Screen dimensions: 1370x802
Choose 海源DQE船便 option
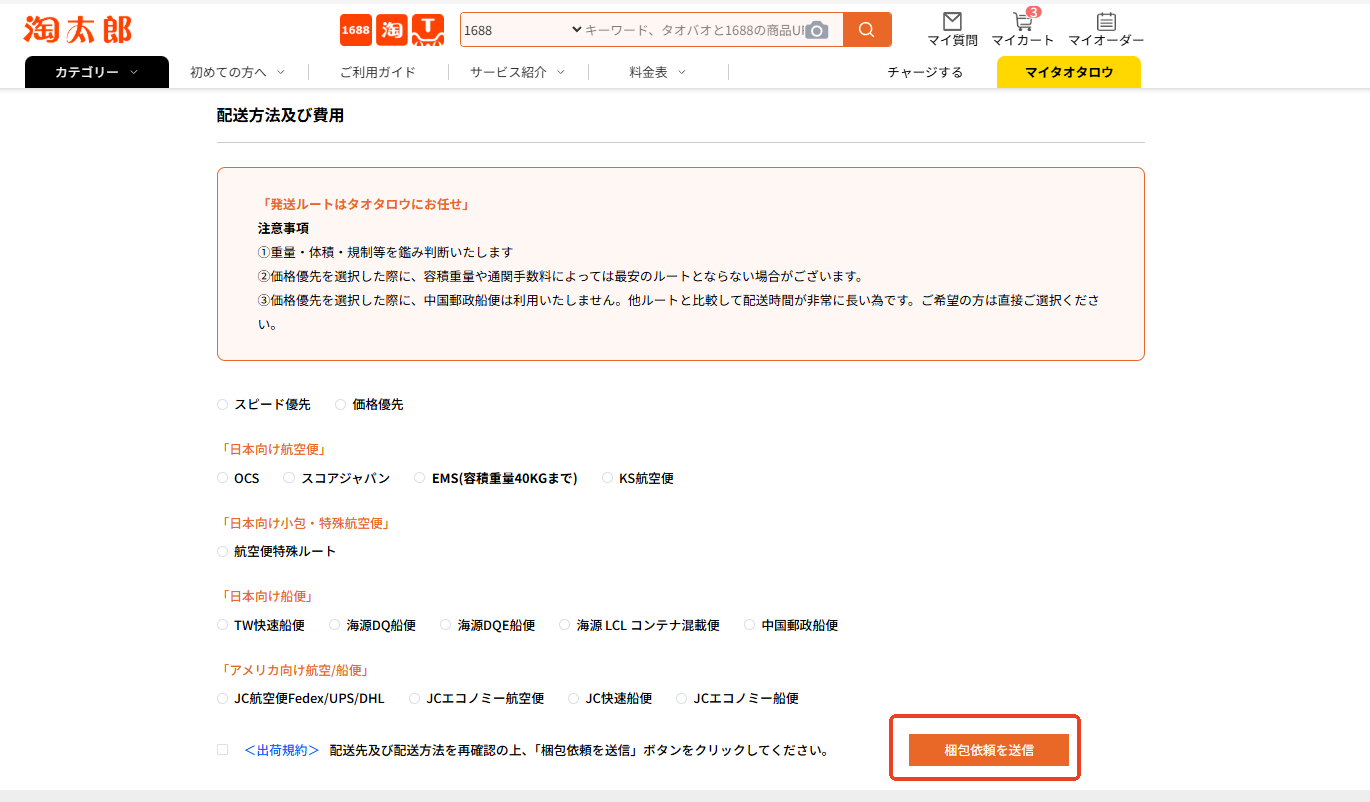click(x=446, y=625)
